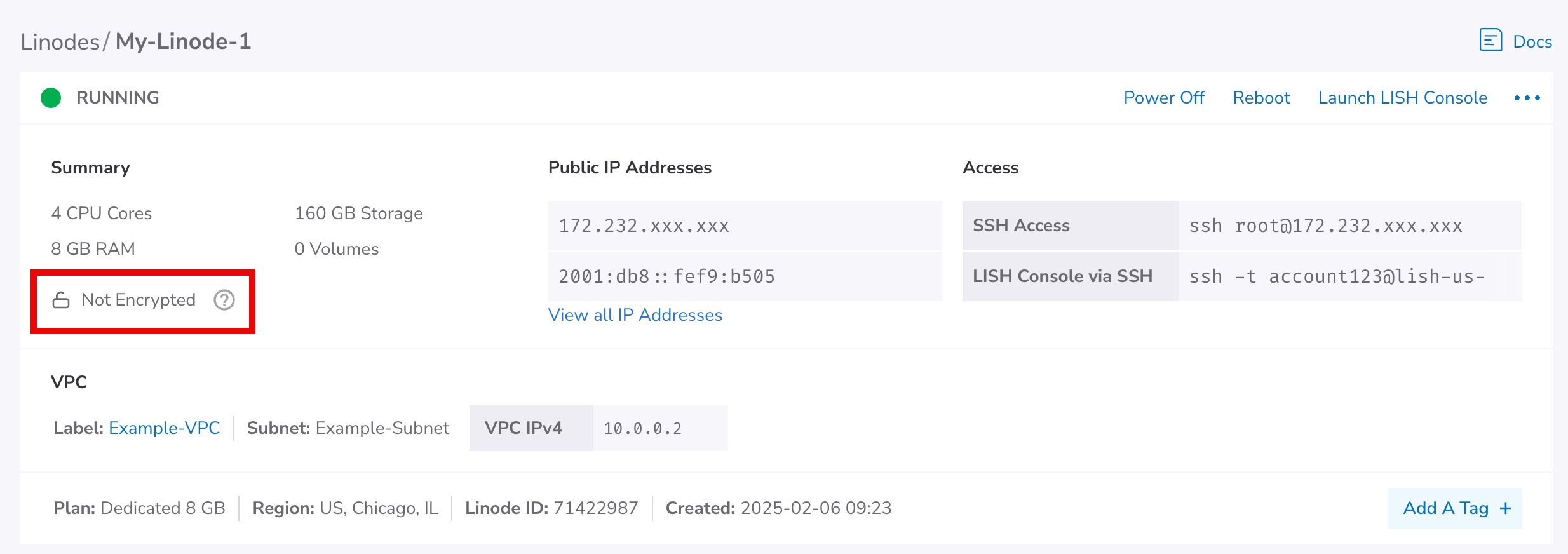Click the Linodes breadcrumb link
The width and height of the screenshot is (1568, 554).
[x=60, y=42]
